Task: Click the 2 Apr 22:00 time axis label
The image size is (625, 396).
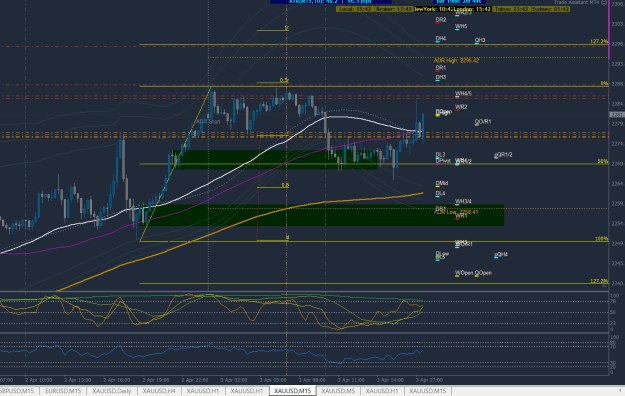Action: (195, 380)
